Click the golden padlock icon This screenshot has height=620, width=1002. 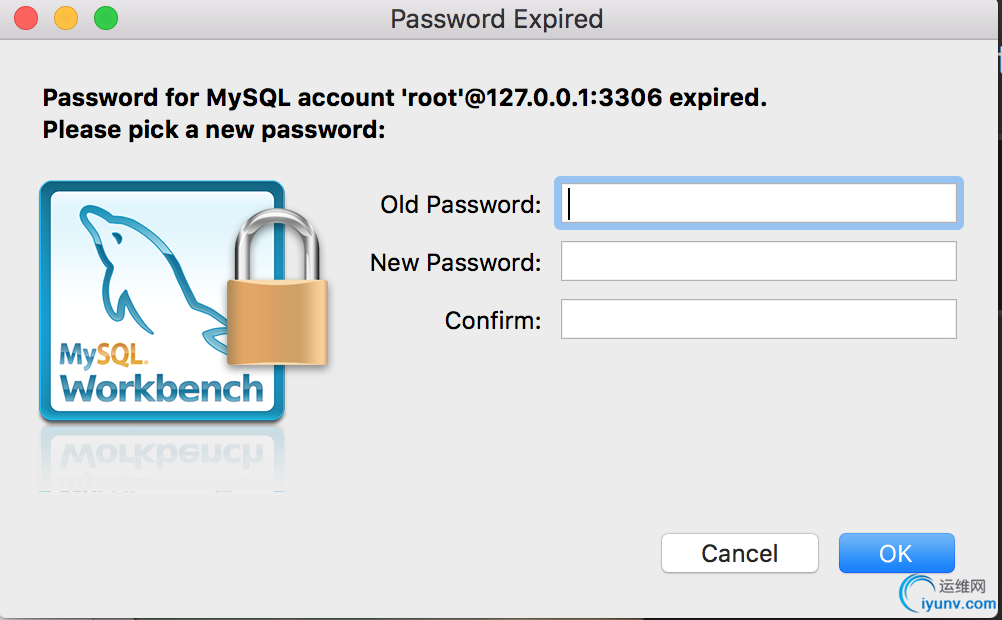click(277, 288)
